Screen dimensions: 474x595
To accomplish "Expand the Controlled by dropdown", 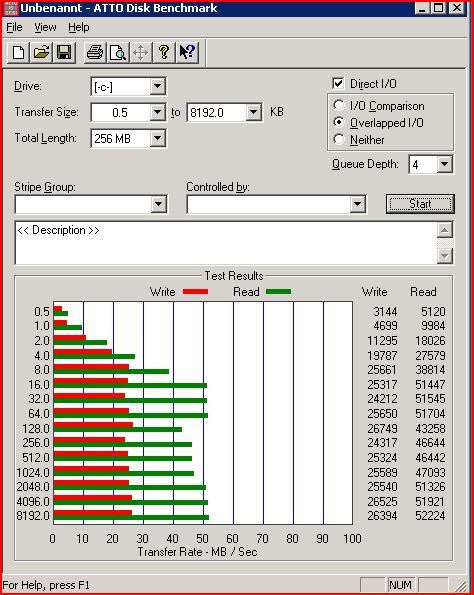I will [x=357, y=205].
